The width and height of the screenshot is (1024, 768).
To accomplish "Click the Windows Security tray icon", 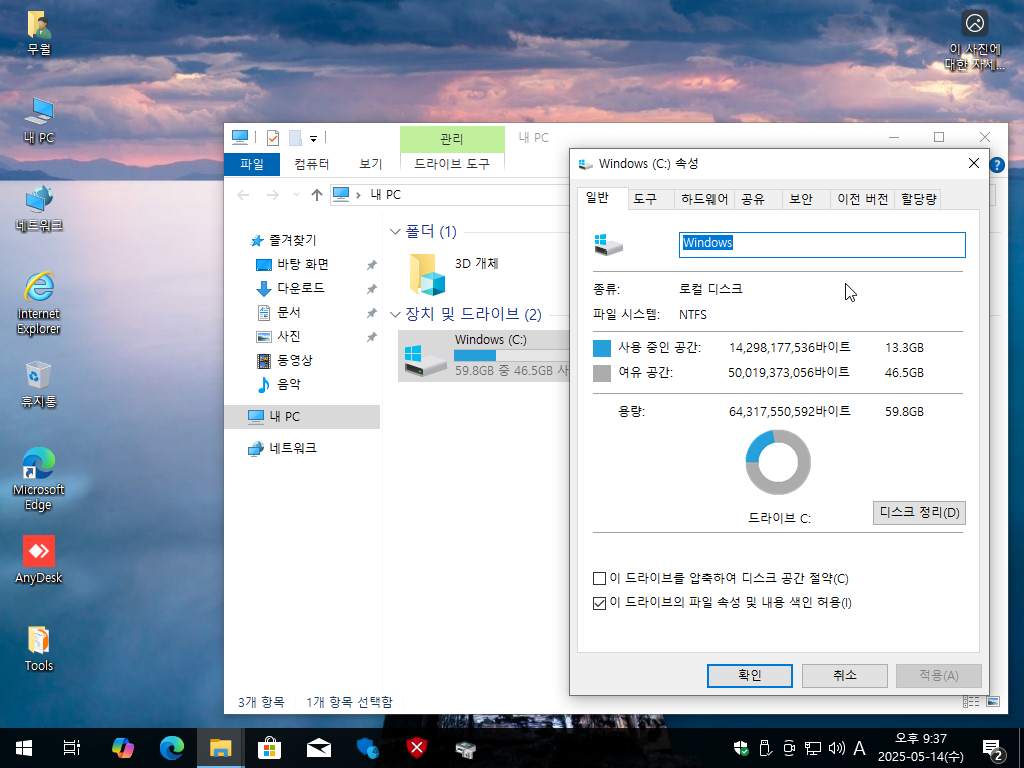I will click(x=741, y=748).
